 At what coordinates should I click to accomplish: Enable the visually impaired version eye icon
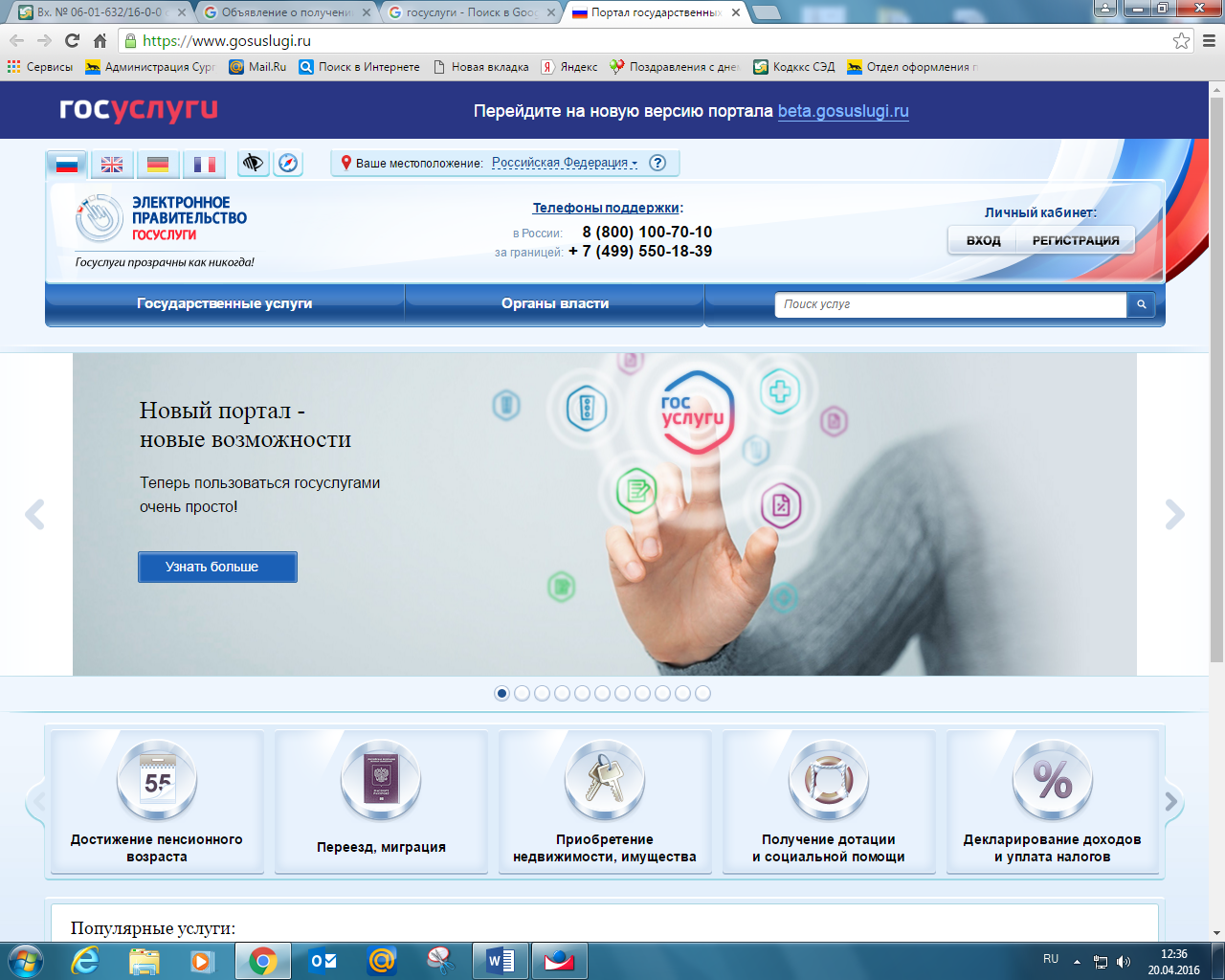253,163
